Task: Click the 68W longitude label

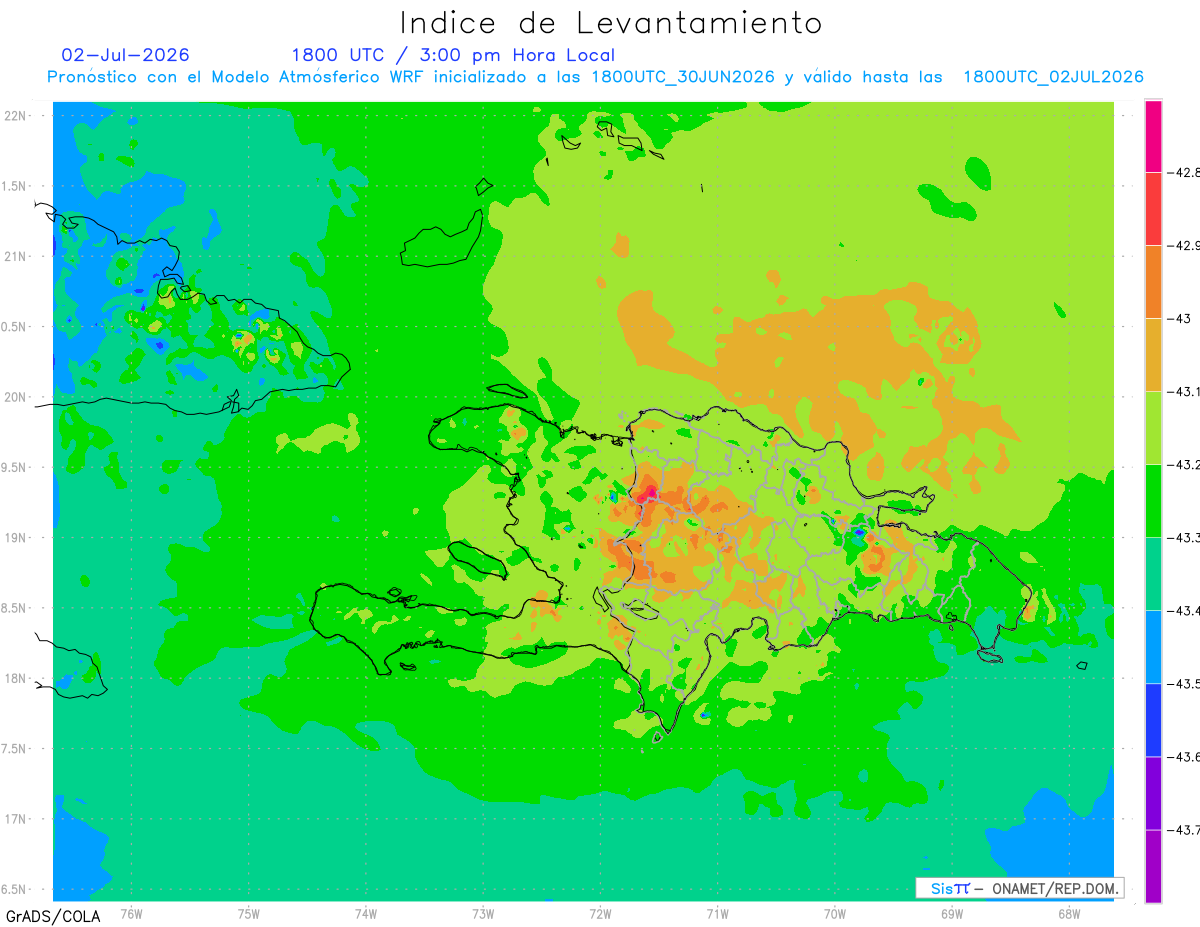Action: 1069,912
